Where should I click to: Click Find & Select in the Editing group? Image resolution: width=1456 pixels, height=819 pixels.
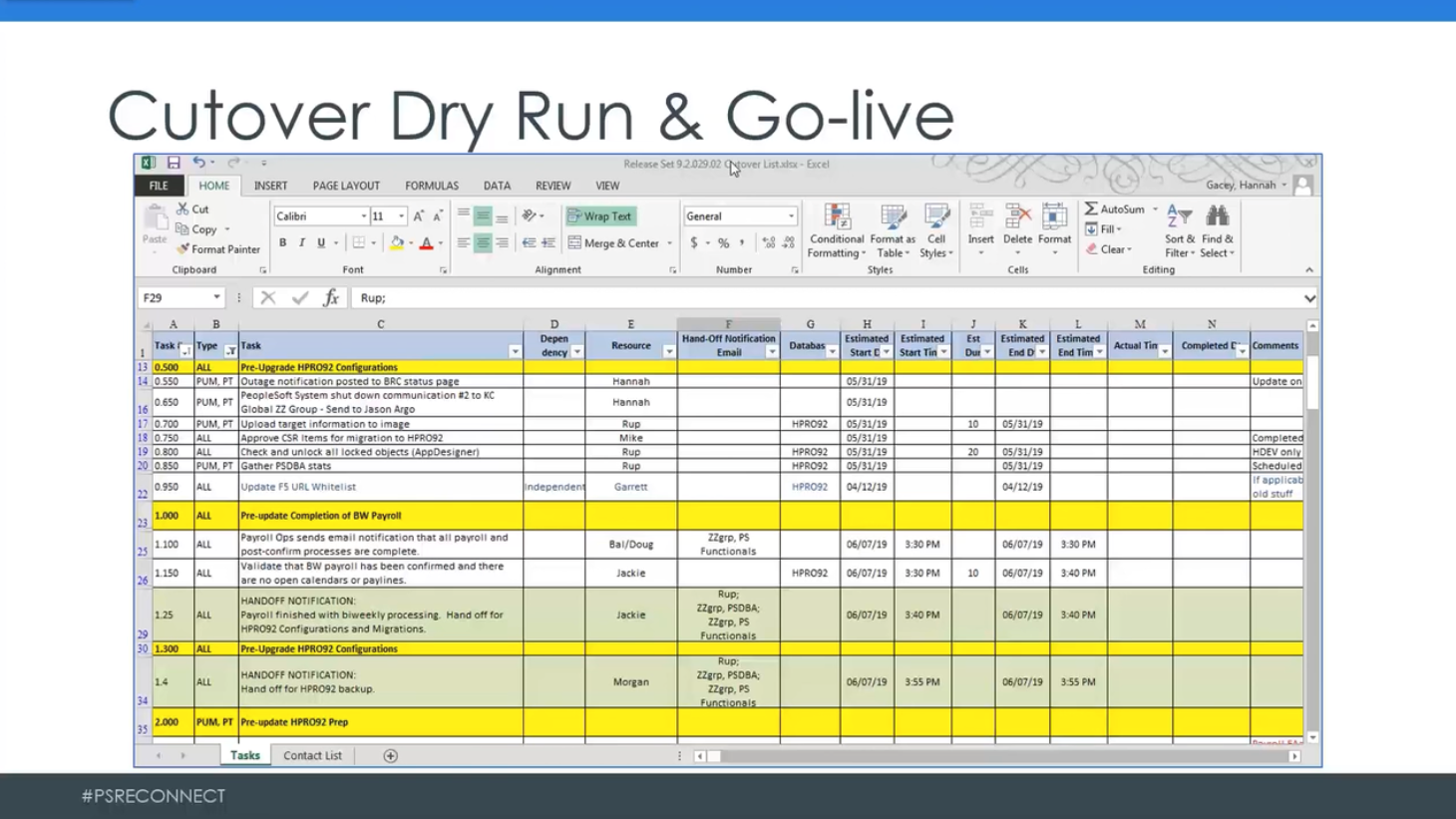[x=1218, y=229]
